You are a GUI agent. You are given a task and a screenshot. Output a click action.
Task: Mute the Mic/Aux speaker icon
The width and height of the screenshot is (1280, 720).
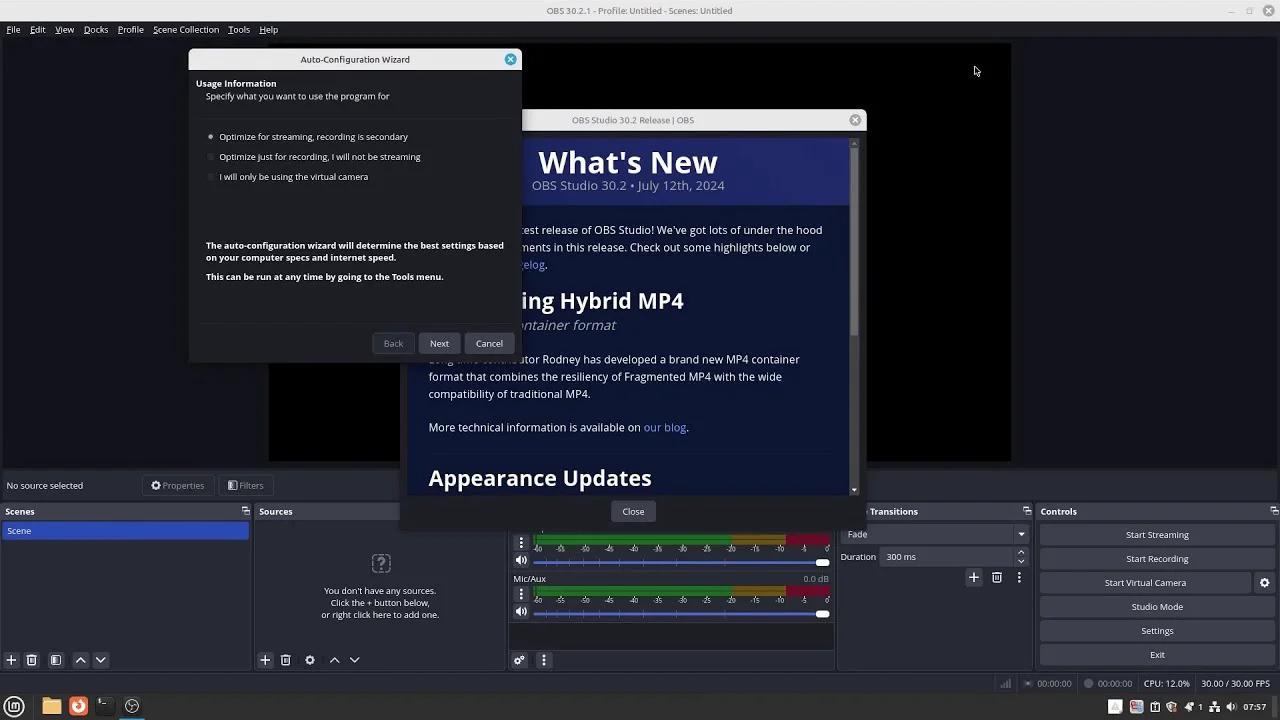520,611
